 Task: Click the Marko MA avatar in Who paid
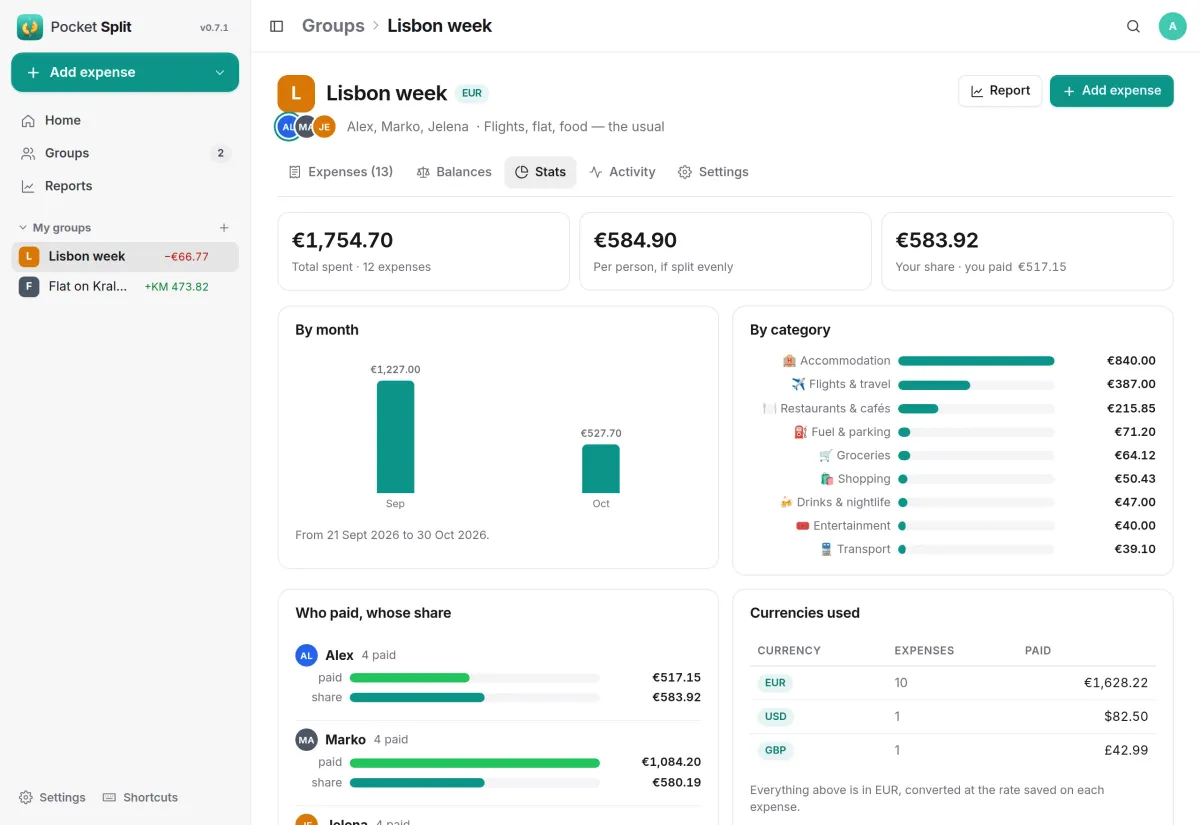306,740
